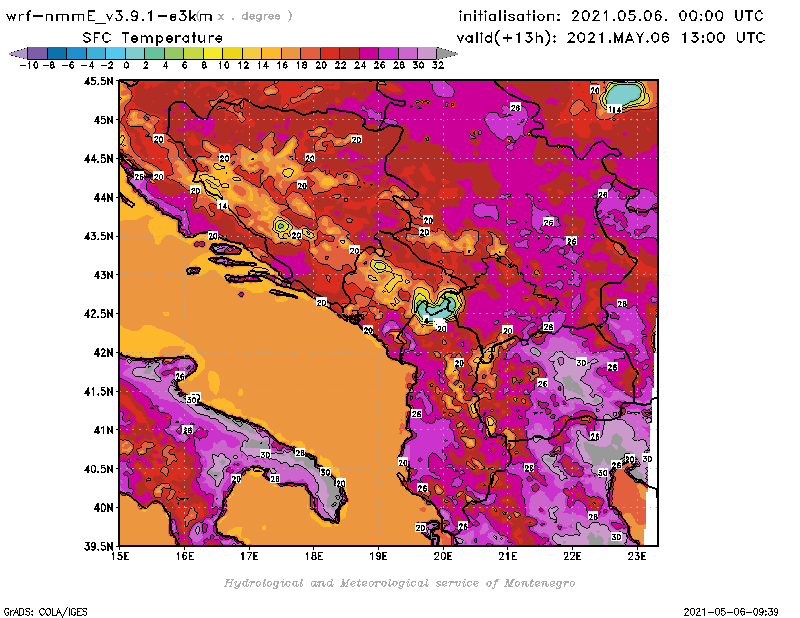This screenshot has height=618, width=800.
Task: Click the '41N' latitude label
Action: click(103, 430)
